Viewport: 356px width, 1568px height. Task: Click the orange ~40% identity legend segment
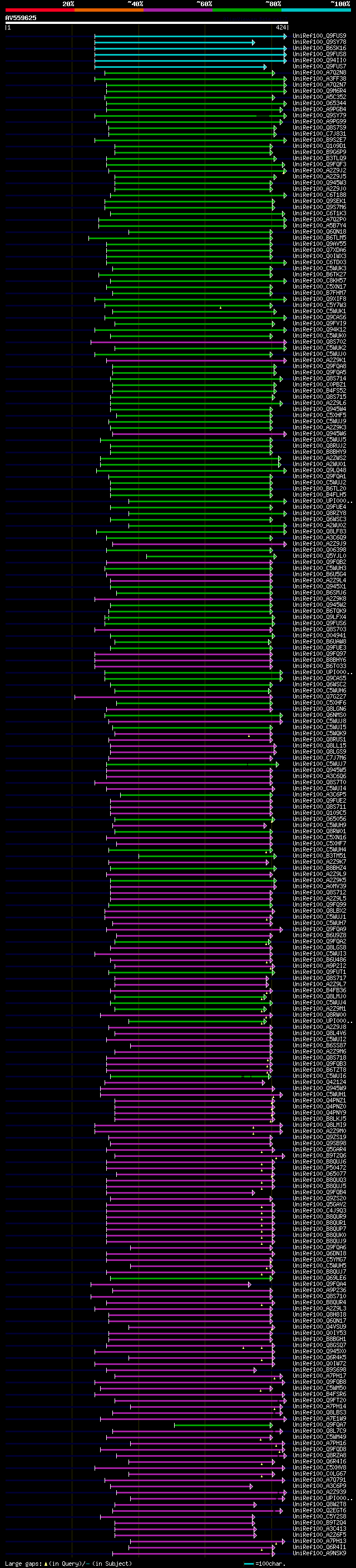pyautogui.click(x=109, y=11)
